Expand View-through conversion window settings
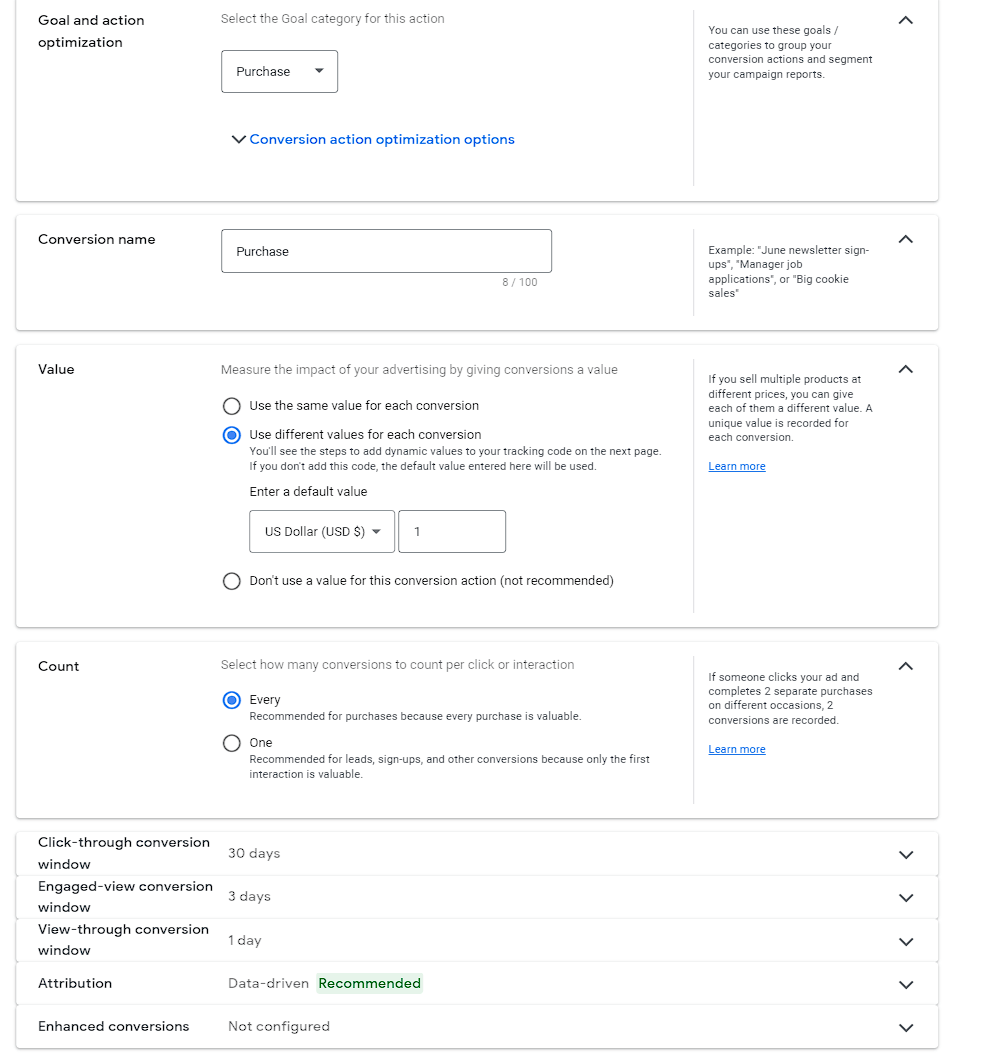This screenshot has height=1061, width=986. point(905,941)
